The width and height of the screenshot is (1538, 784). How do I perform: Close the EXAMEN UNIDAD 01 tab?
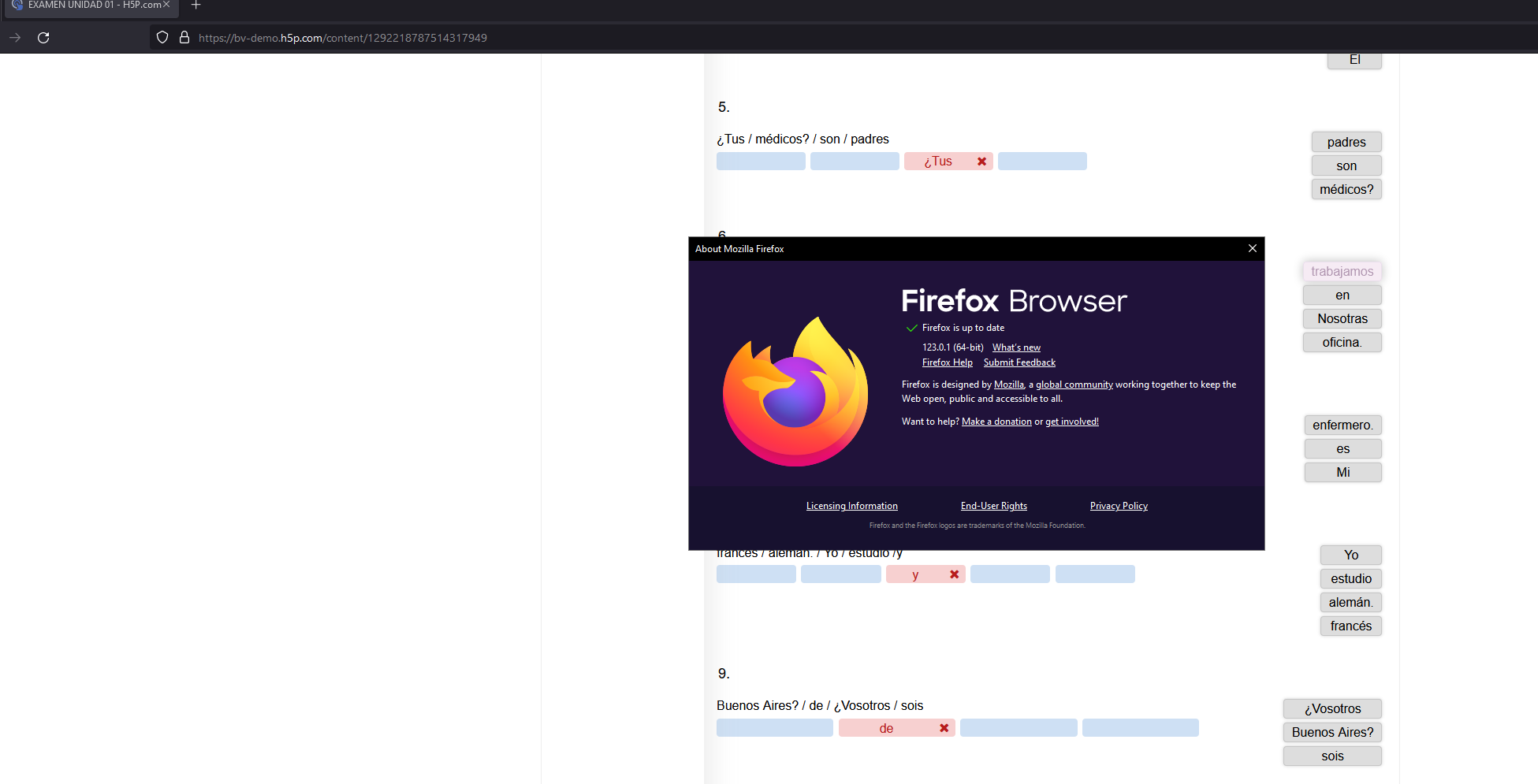(166, 5)
